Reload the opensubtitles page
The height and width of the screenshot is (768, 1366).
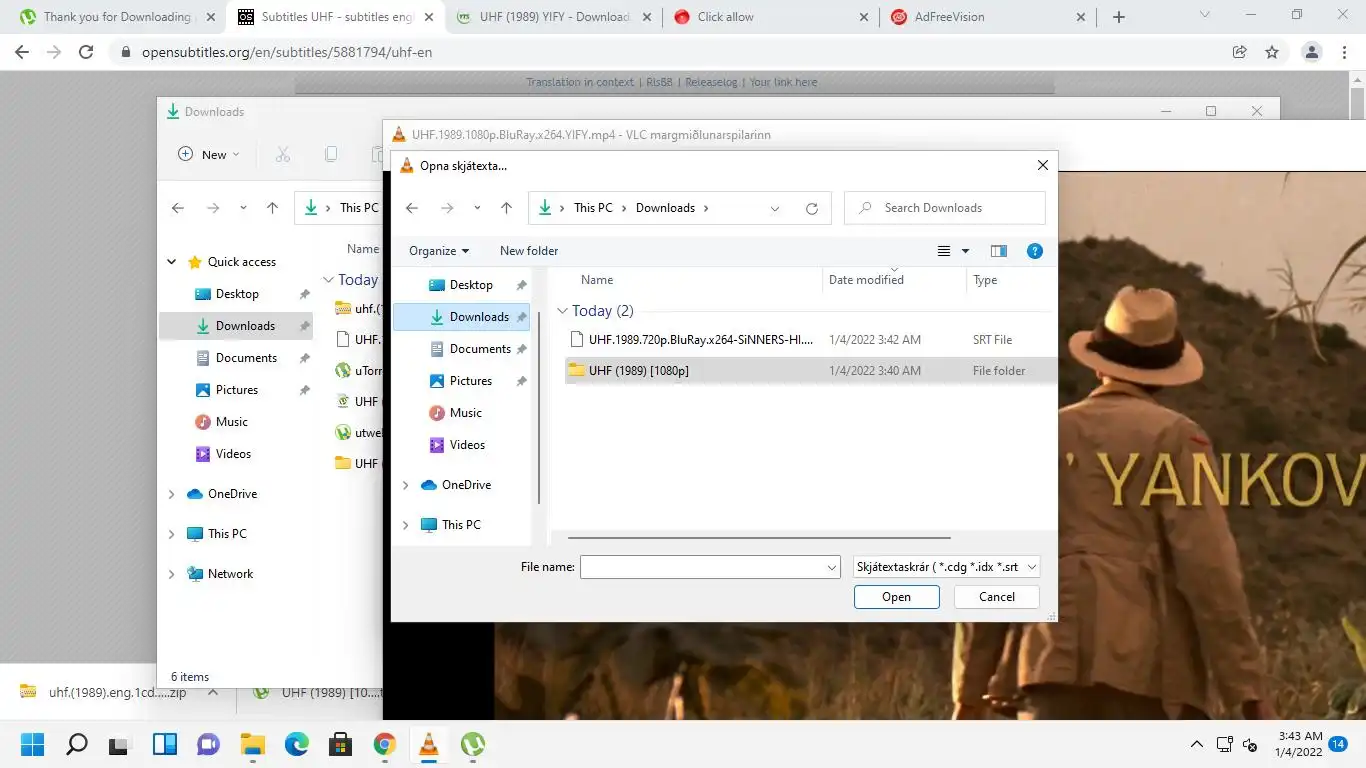(x=86, y=52)
